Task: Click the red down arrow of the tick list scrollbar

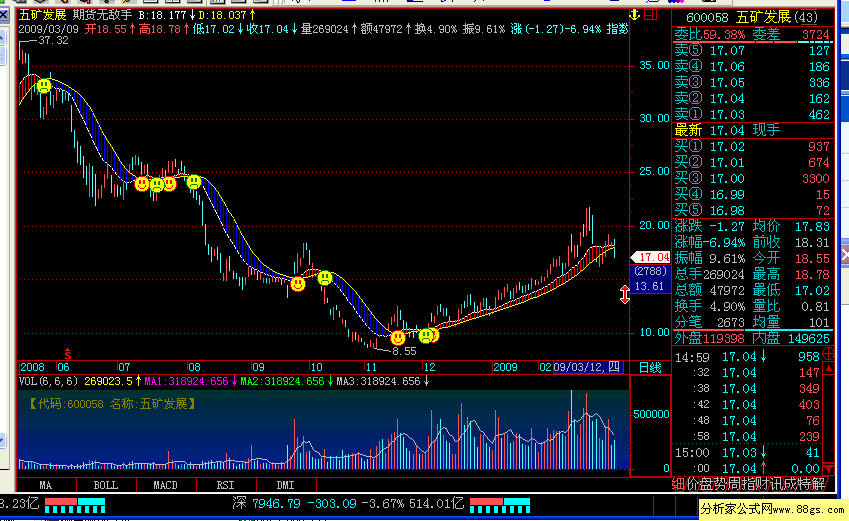Action: (x=828, y=468)
